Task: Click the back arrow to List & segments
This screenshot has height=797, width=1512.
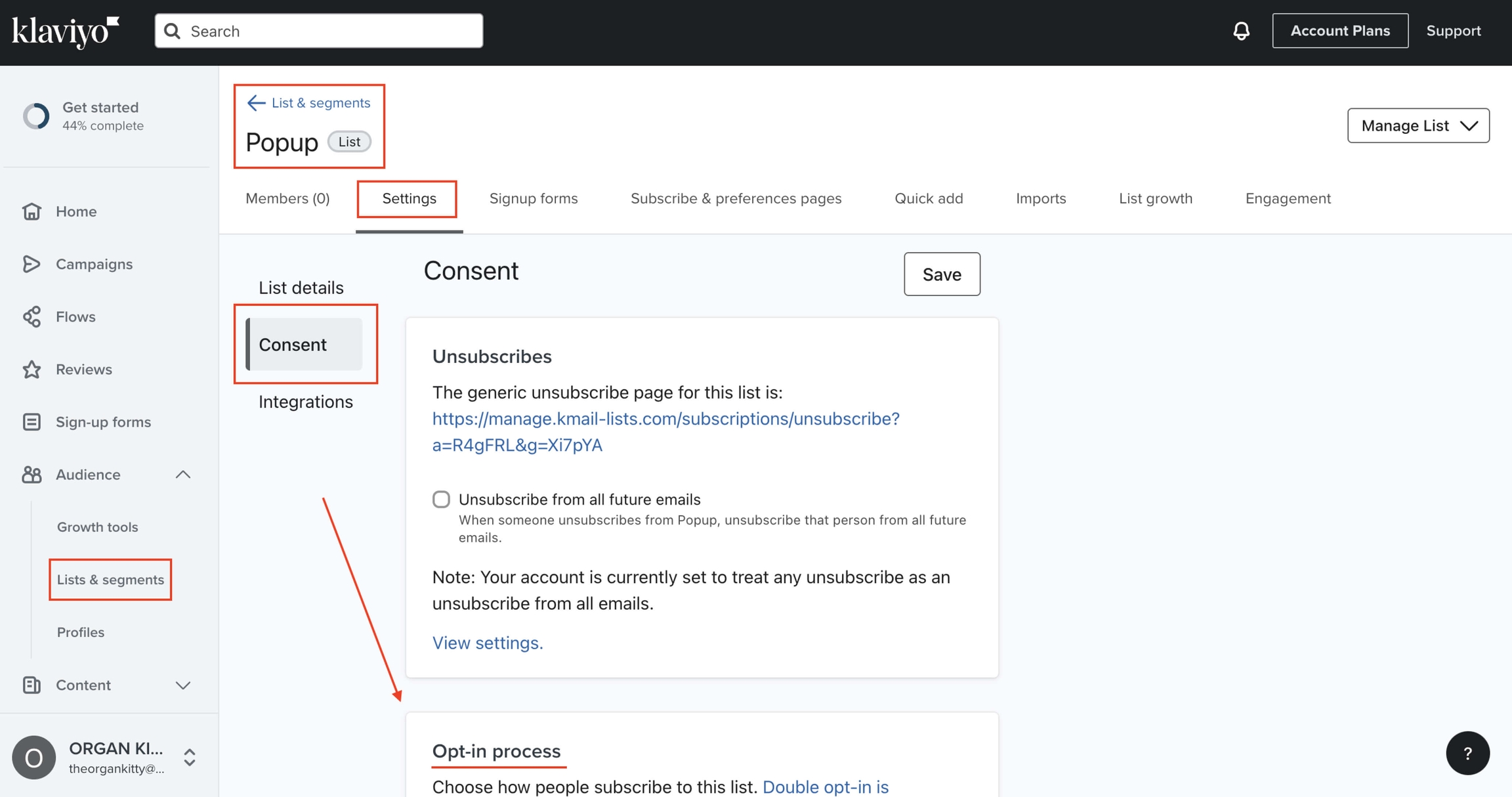Action: (255, 102)
